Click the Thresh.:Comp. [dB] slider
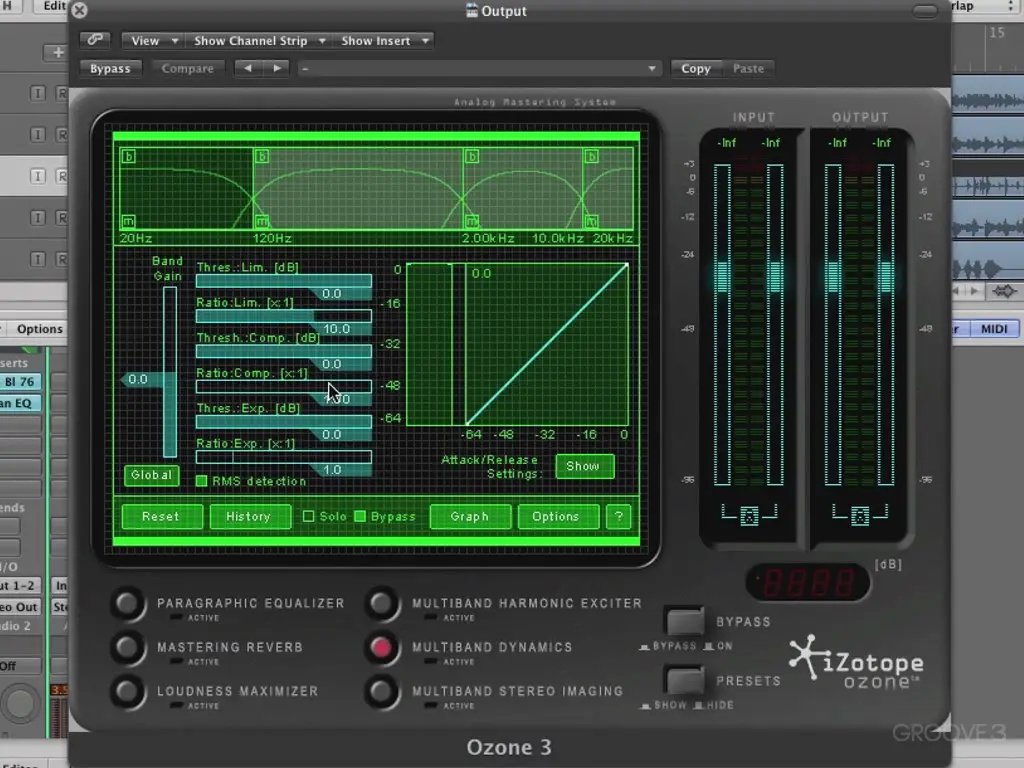This screenshot has width=1024, height=768. tap(283, 351)
